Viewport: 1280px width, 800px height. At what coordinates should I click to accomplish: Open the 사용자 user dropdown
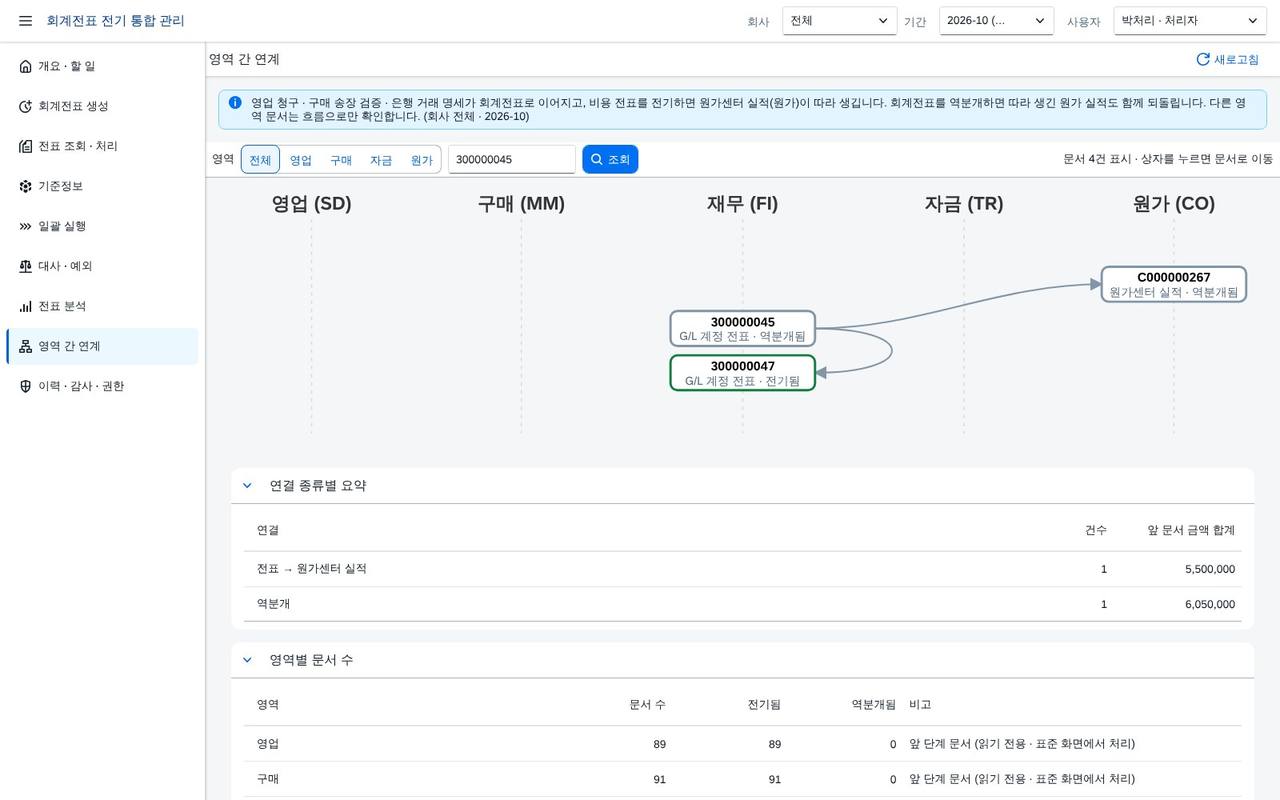pos(1190,21)
